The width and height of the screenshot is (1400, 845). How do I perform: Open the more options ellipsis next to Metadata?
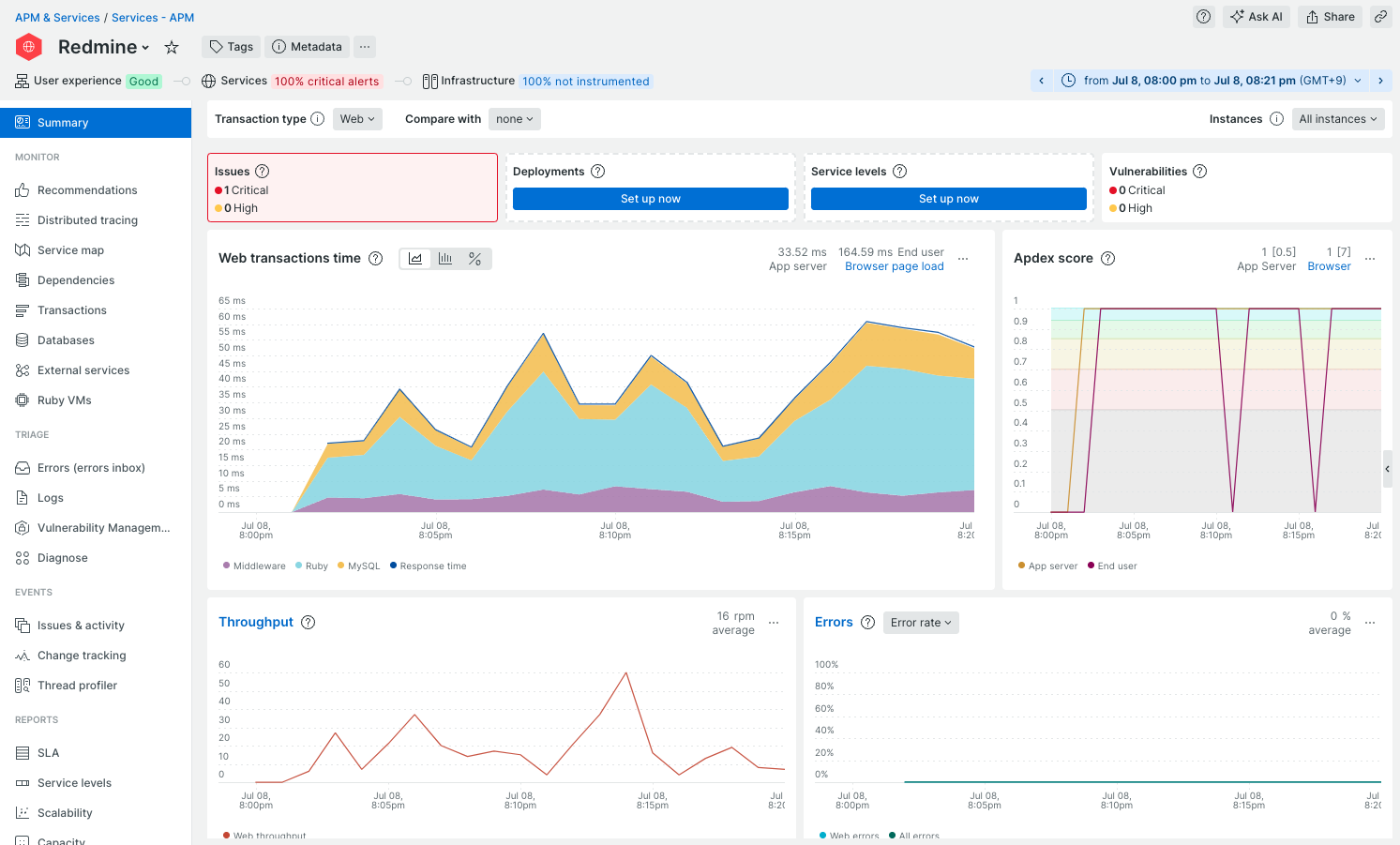(365, 47)
